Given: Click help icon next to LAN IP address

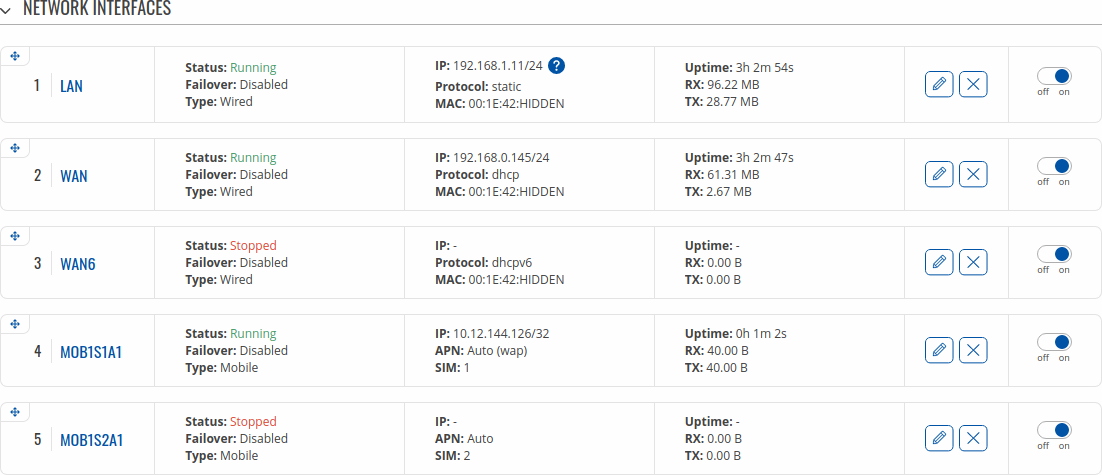Looking at the screenshot, I should pyautogui.click(x=557, y=66).
